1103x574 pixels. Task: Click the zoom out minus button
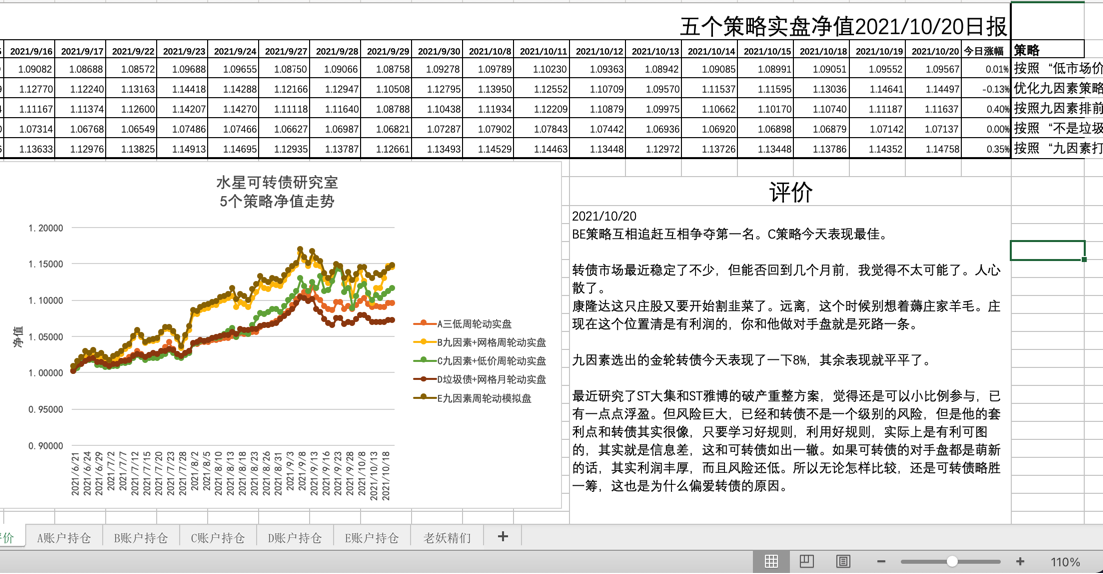point(881,562)
